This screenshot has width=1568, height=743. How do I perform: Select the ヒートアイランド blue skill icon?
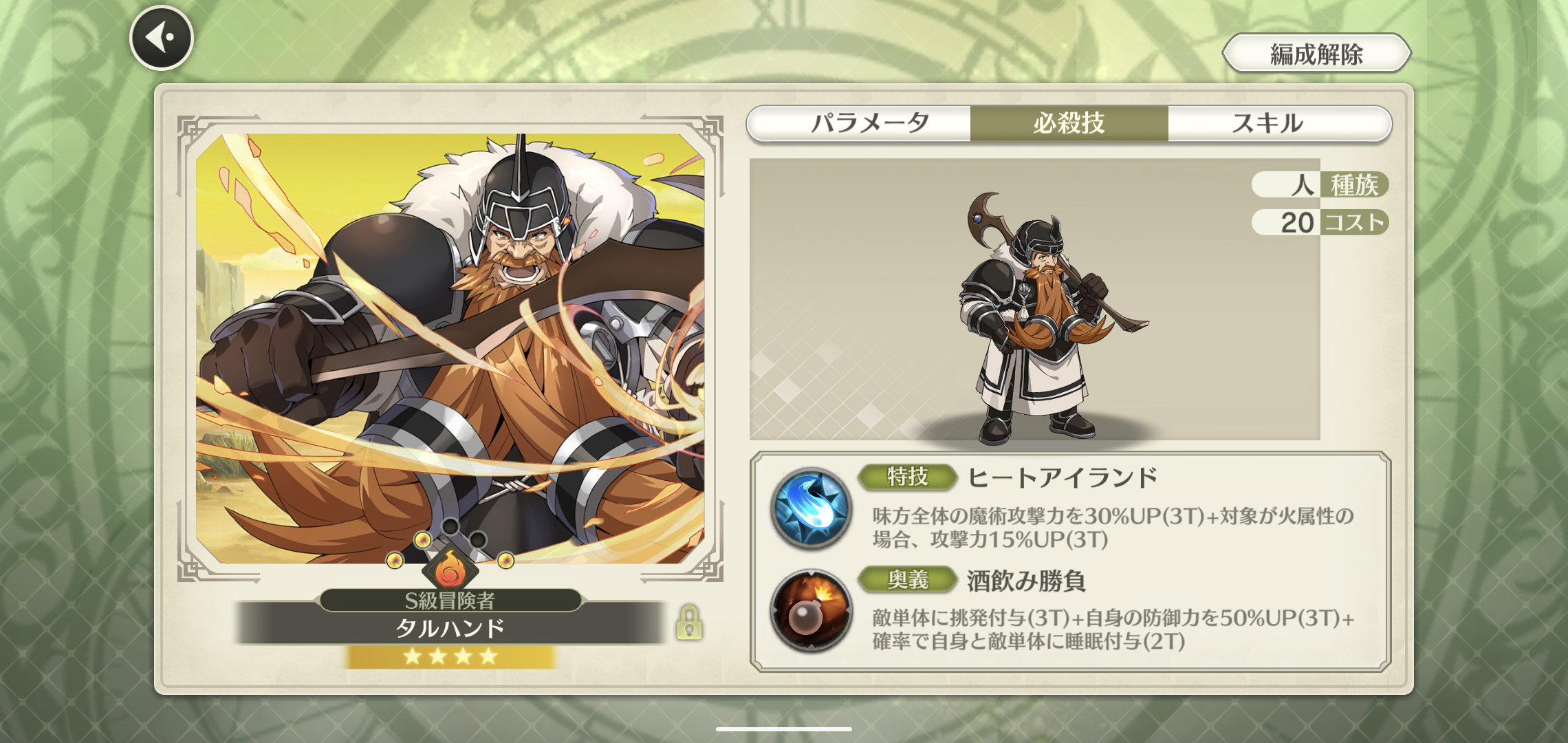(x=812, y=508)
